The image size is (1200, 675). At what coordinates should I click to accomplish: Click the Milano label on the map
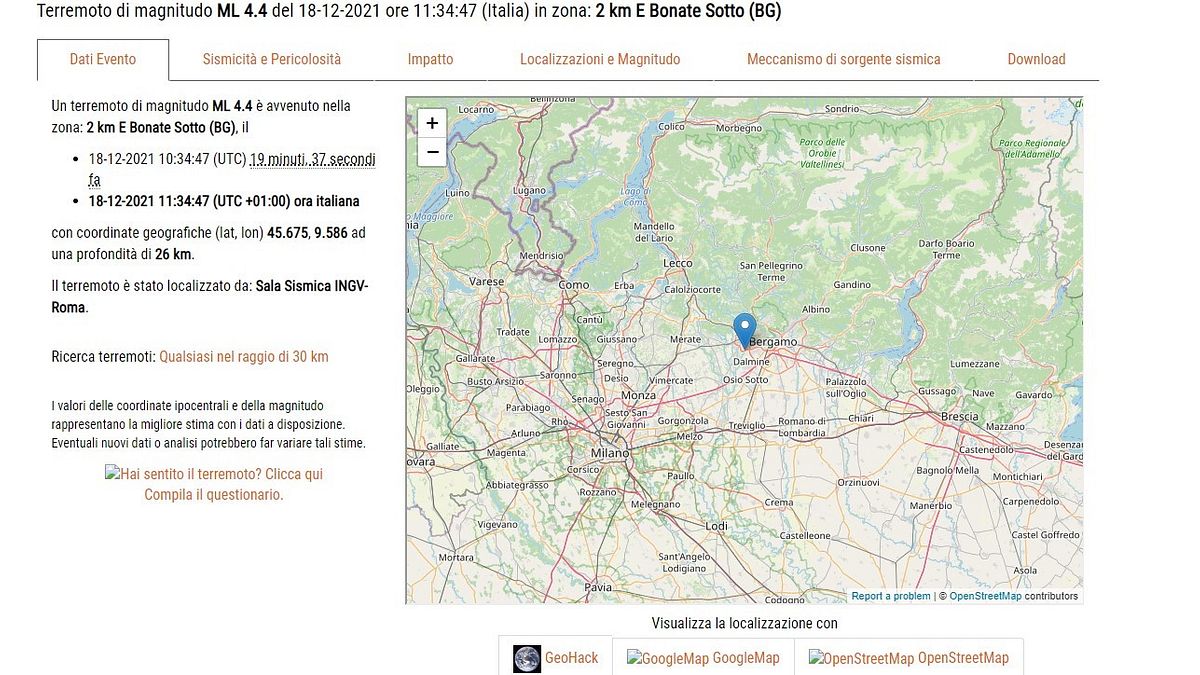tap(609, 454)
